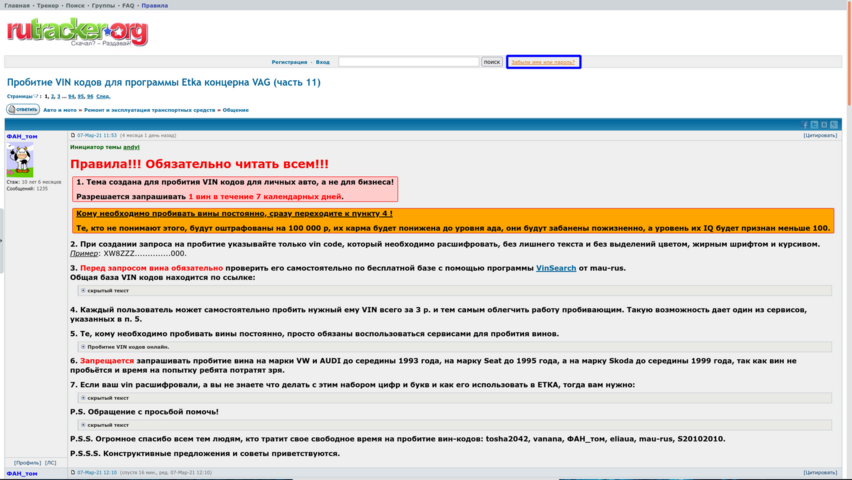852x480 pixels.
Task: Click the поиск search button
Action: (x=492, y=62)
